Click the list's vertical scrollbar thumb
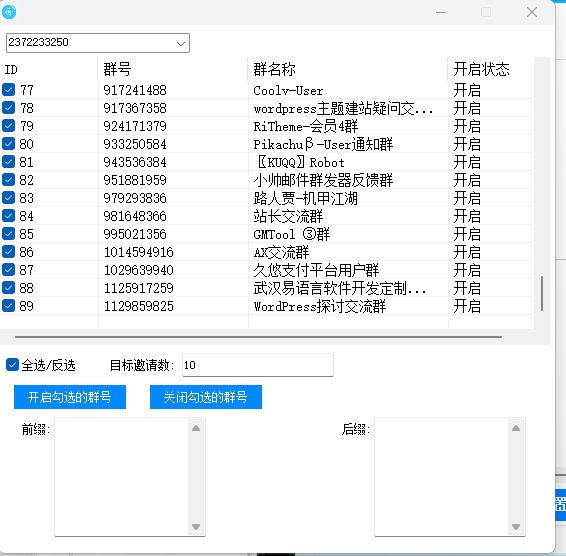 542,294
